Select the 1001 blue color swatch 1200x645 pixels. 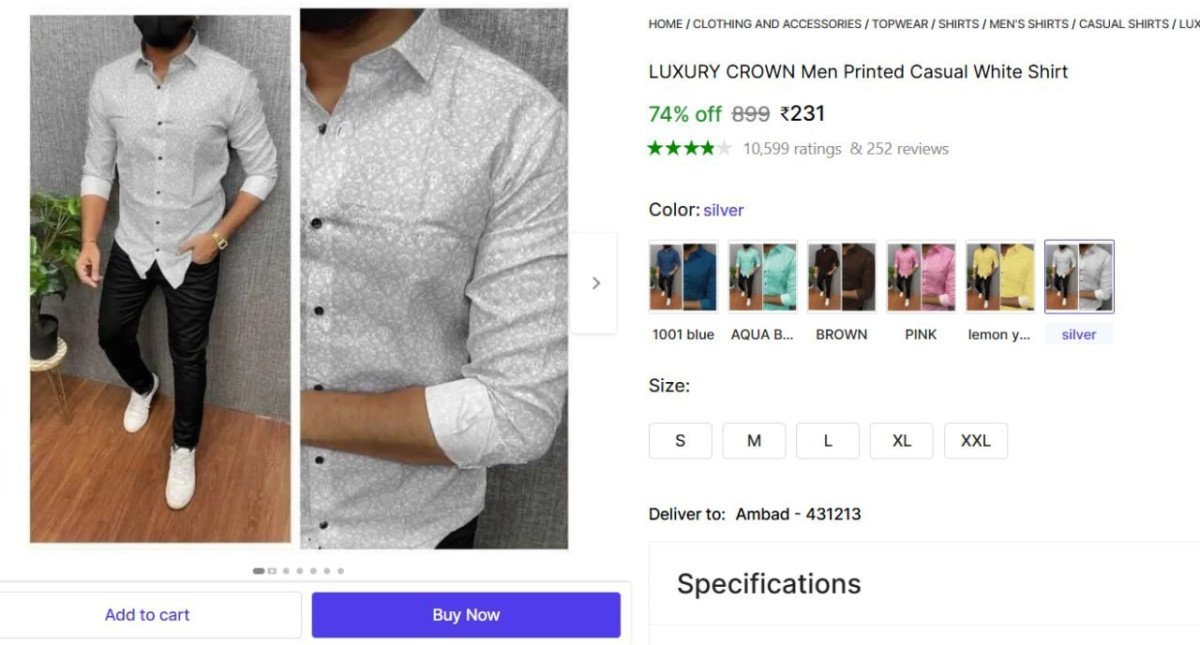click(683, 277)
